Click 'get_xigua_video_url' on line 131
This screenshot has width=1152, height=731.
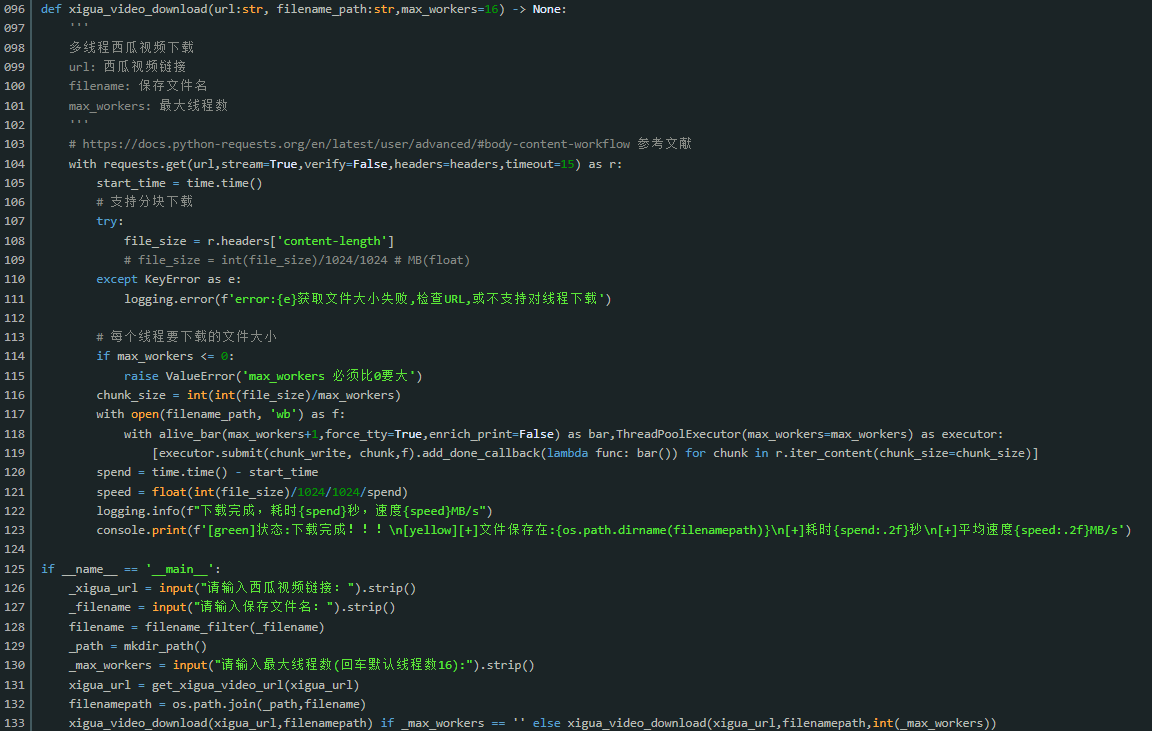pyautogui.click(x=217, y=685)
